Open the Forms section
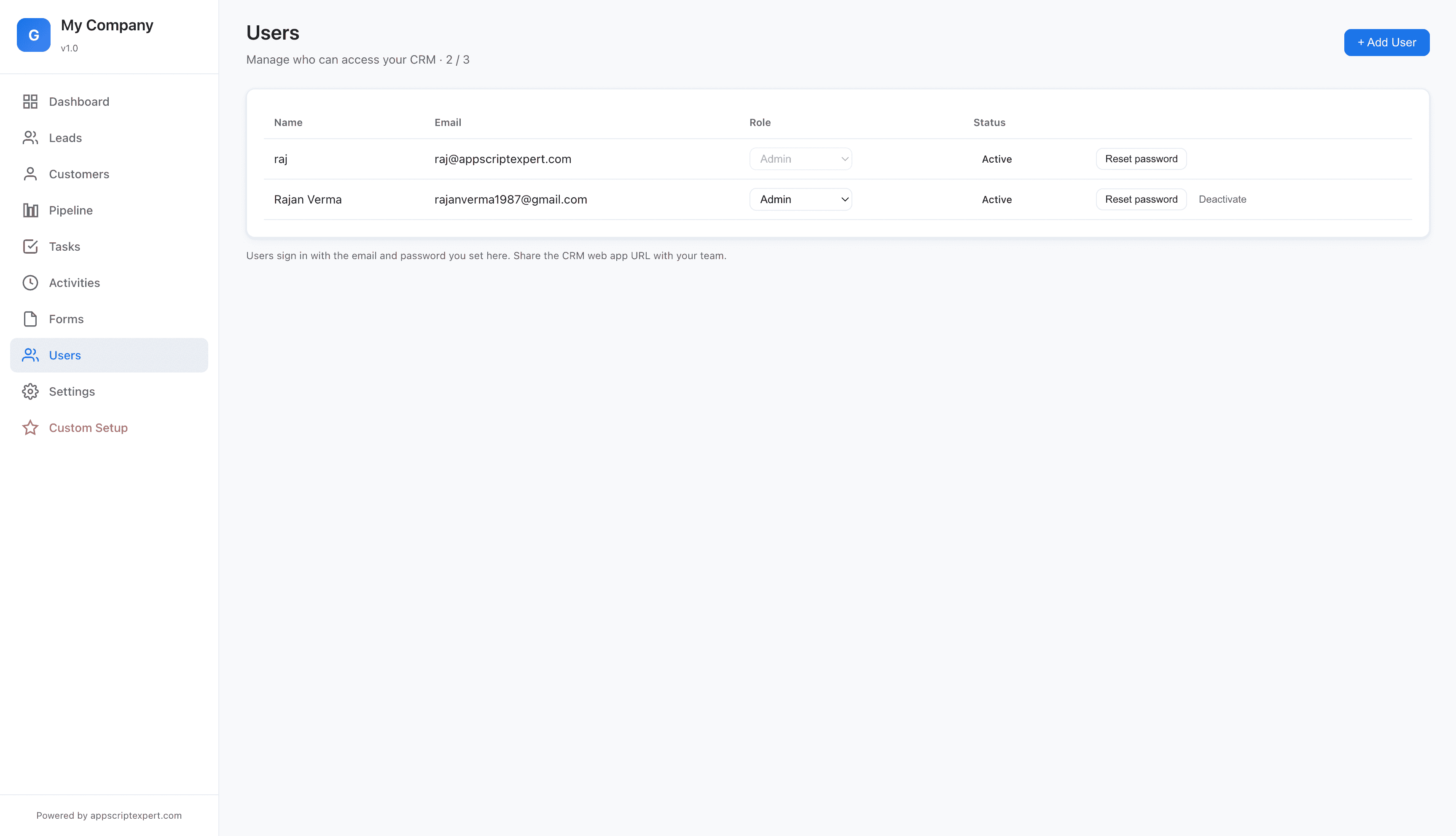Image resolution: width=1456 pixels, height=836 pixels. (x=109, y=319)
